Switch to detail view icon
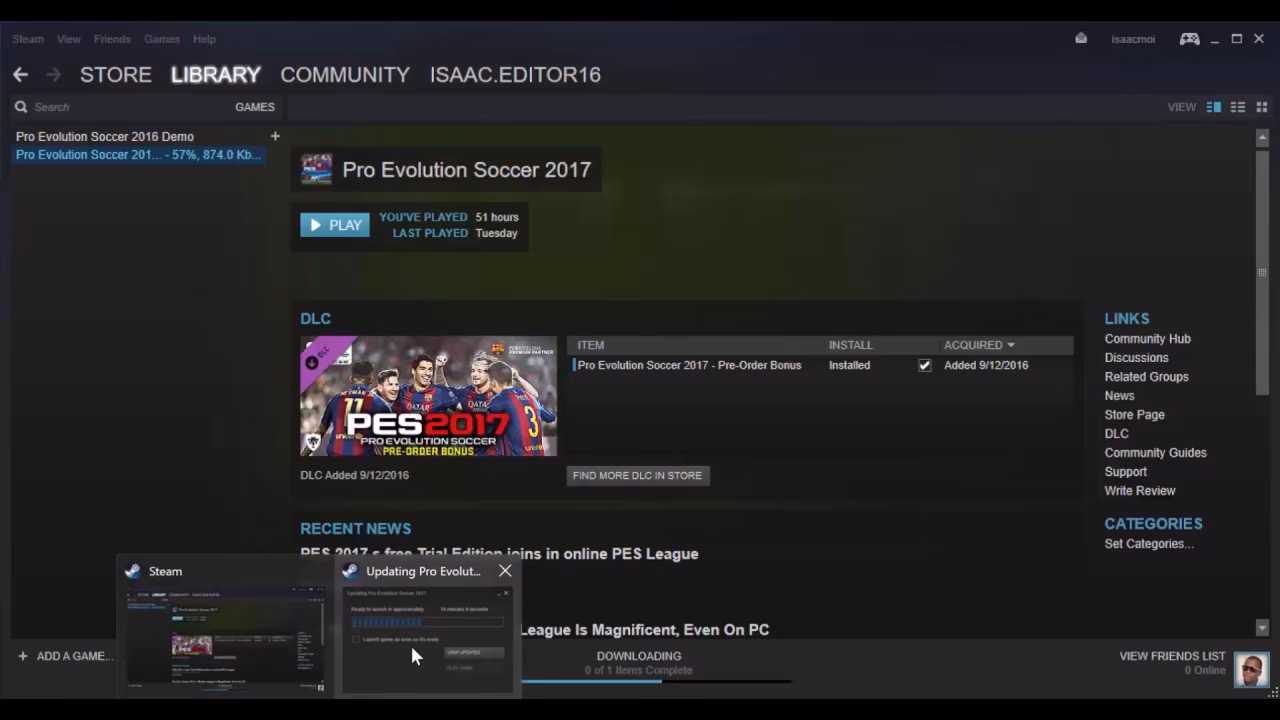Screen dimensions: 1280x720 tap(1214, 107)
